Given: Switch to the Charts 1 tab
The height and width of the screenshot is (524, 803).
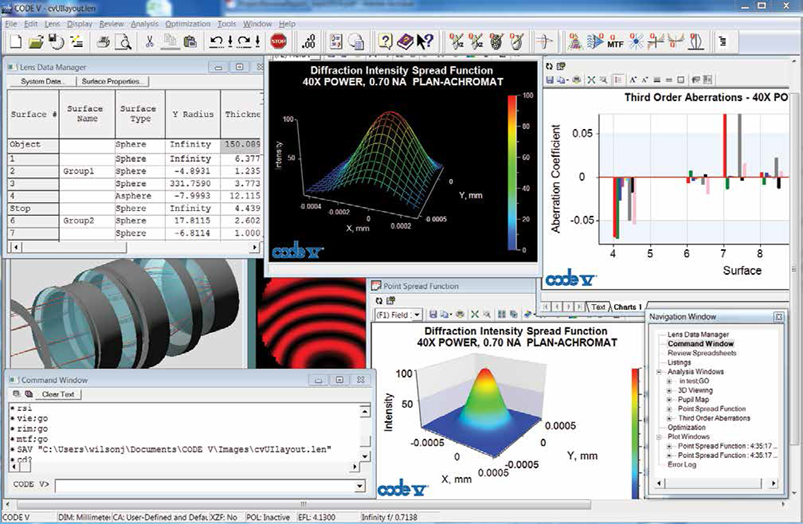Looking at the screenshot, I should pos(628,307).
